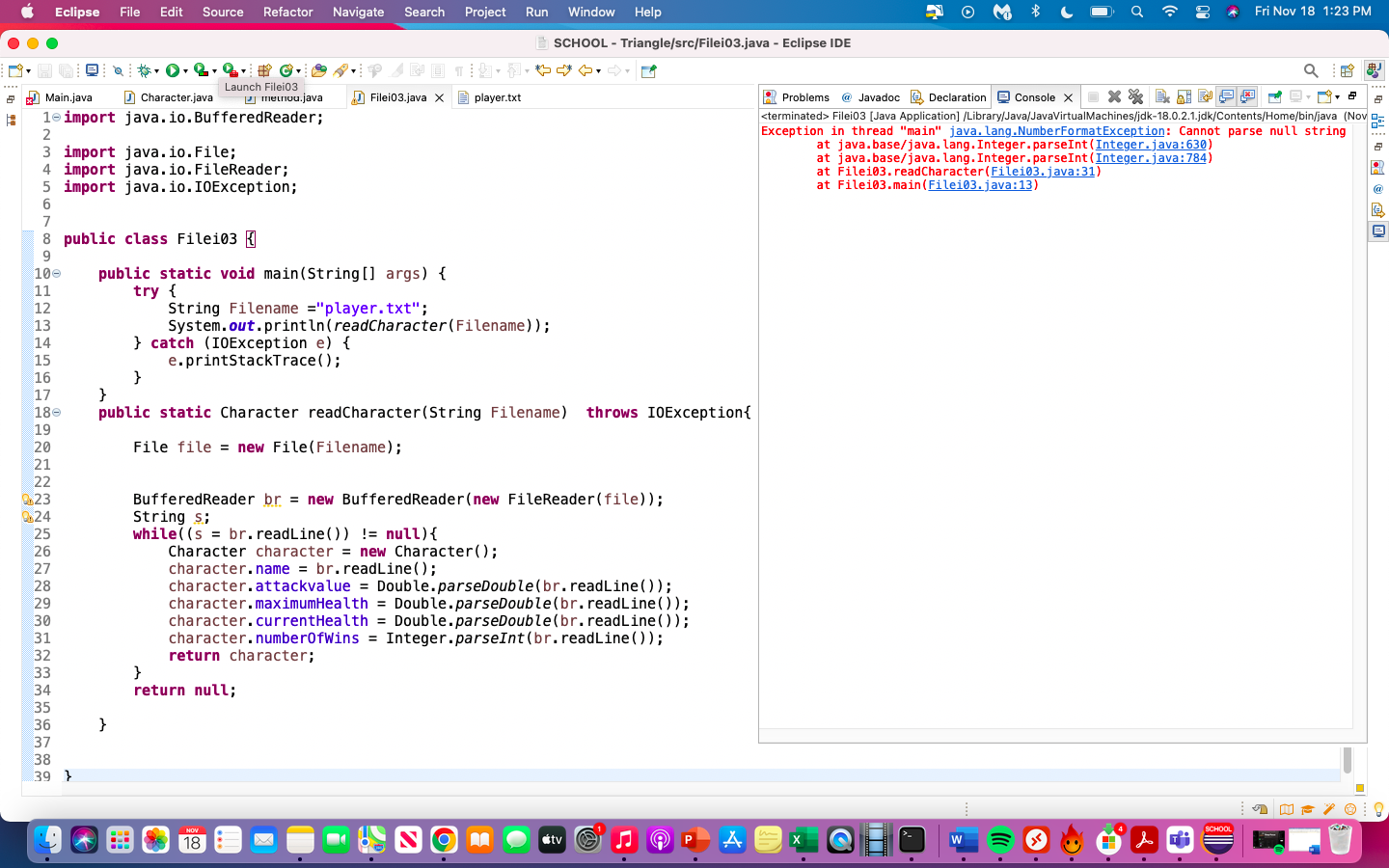1389x868 pixels.
Task: Click the Run External Tools icon
Action: point(230,70)
